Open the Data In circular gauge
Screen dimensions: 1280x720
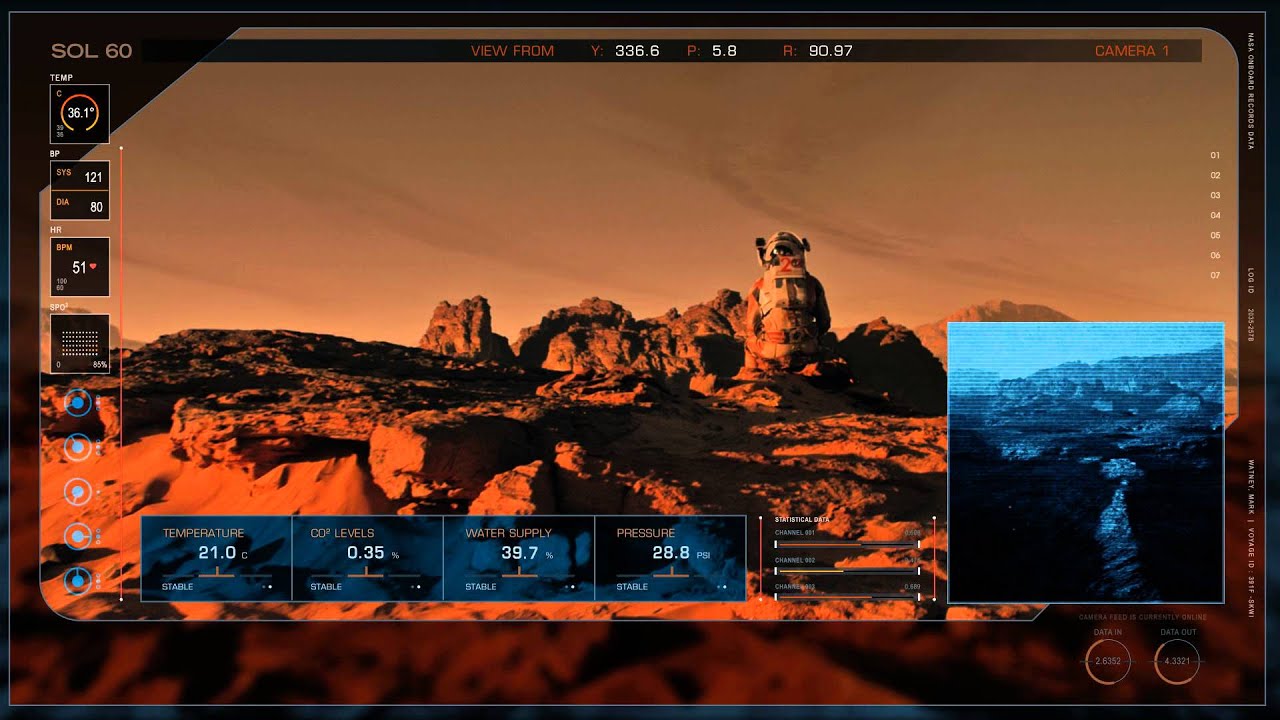pyautogui.click(x=1108, y=662)
